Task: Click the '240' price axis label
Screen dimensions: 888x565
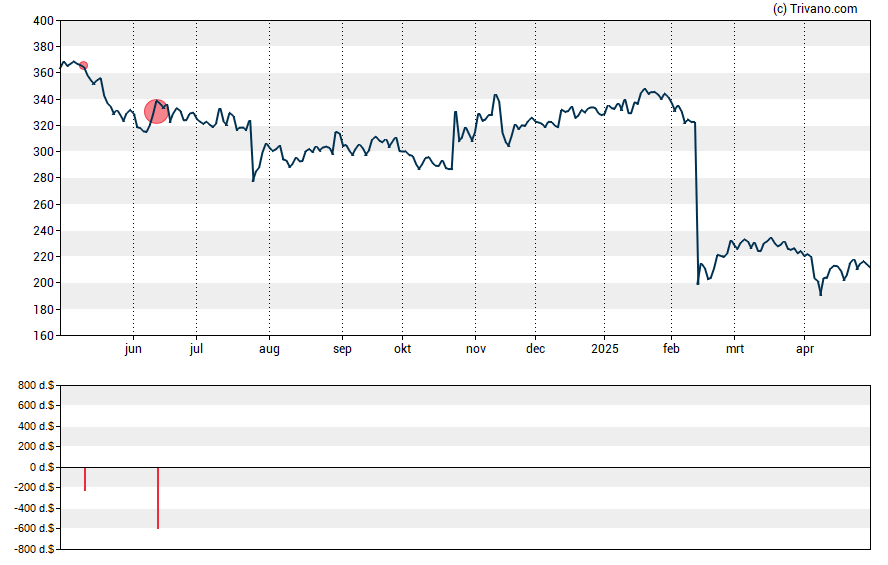Action: coord(44,231)
